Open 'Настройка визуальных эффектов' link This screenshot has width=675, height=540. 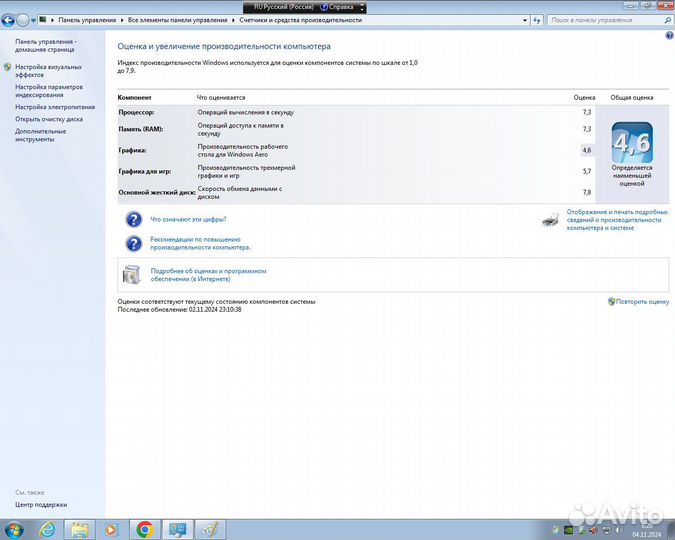coord(48,71)
